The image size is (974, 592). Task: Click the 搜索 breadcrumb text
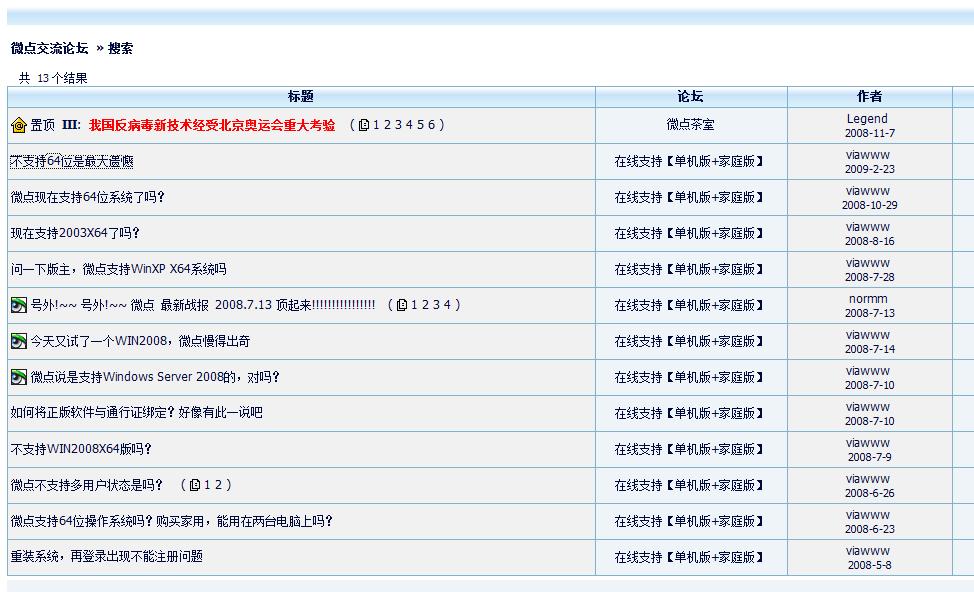121,48
